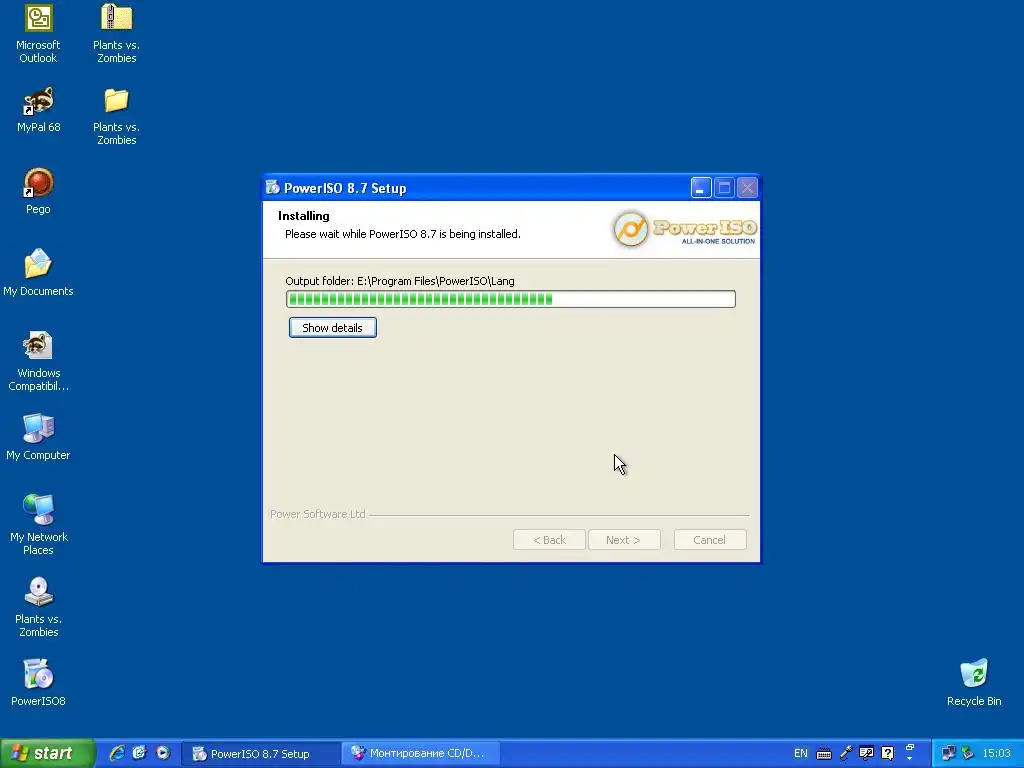
Task: Click the installation progress bar
Action: click(x=511, y=299)
